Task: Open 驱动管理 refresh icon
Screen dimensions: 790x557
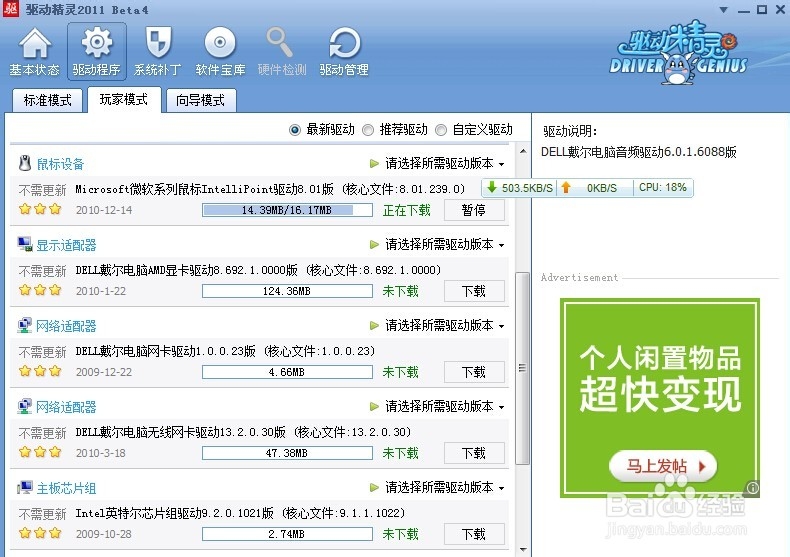Action: (x=344, y=51)
